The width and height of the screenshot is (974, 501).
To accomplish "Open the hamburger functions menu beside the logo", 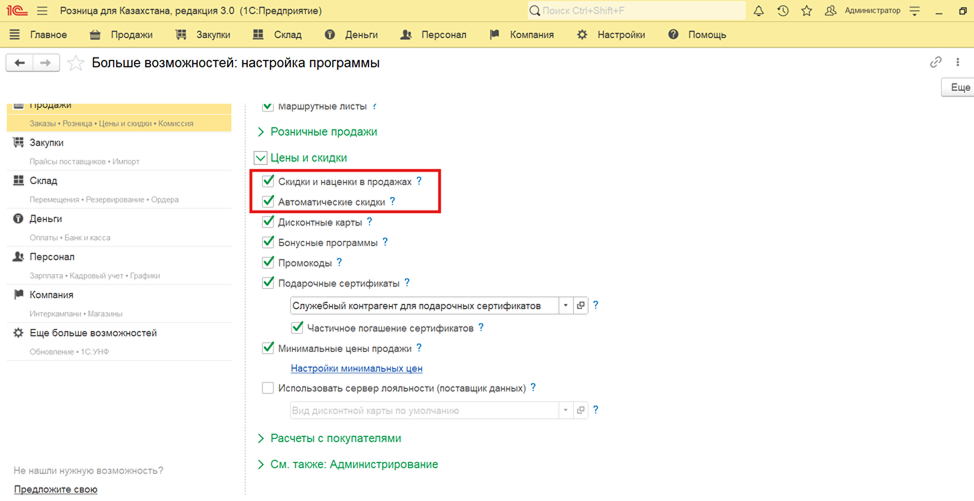I will tap(42, 11).
